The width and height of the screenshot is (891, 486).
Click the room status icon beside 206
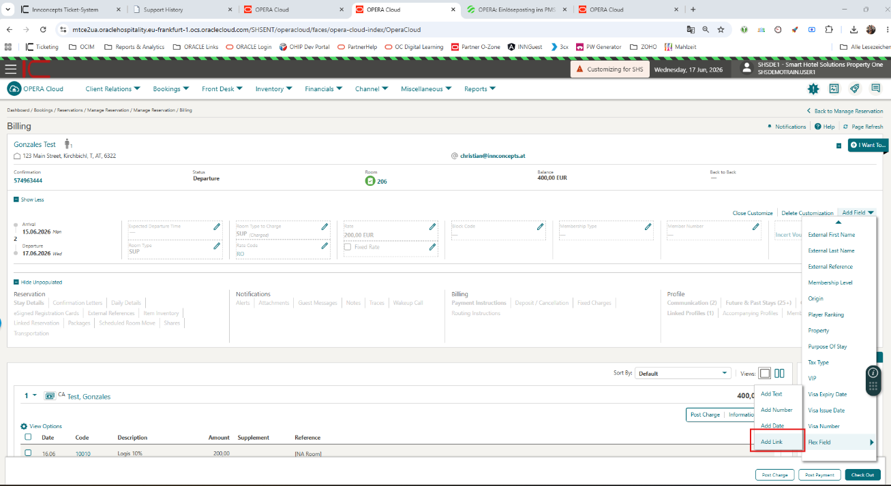(370, 181)
